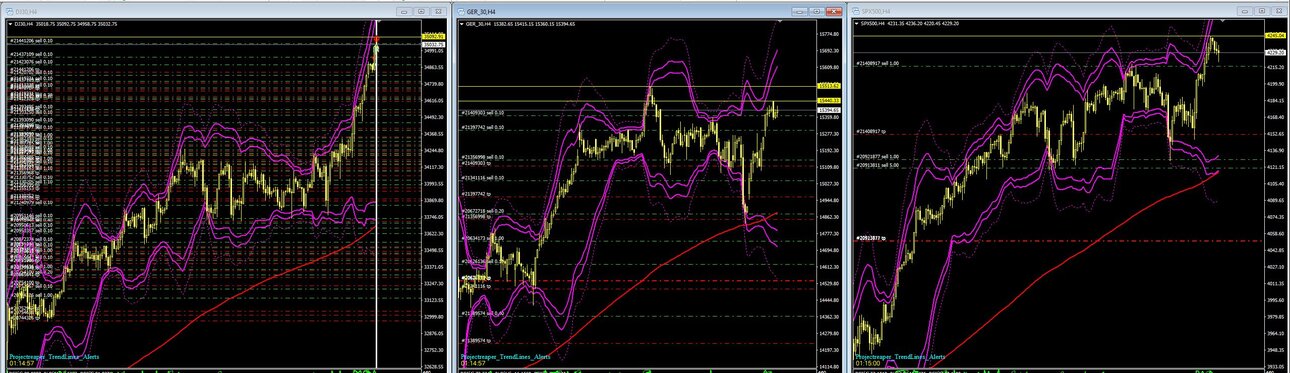Restore the GER_30,H4 chart window

click(x=816, y=12)
